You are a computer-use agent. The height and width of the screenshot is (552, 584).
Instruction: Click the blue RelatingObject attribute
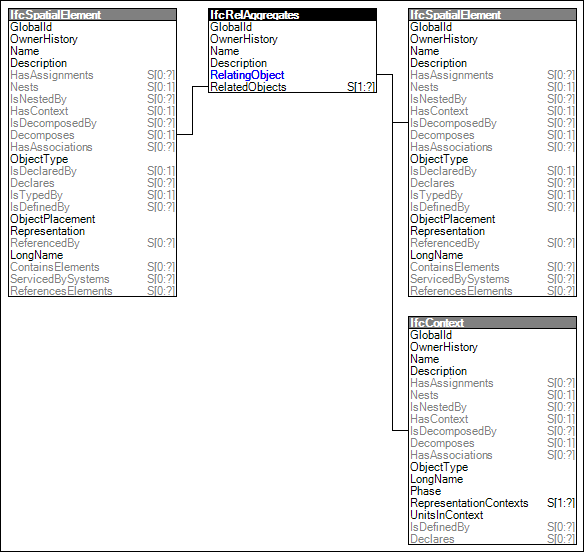coord(247,75)
